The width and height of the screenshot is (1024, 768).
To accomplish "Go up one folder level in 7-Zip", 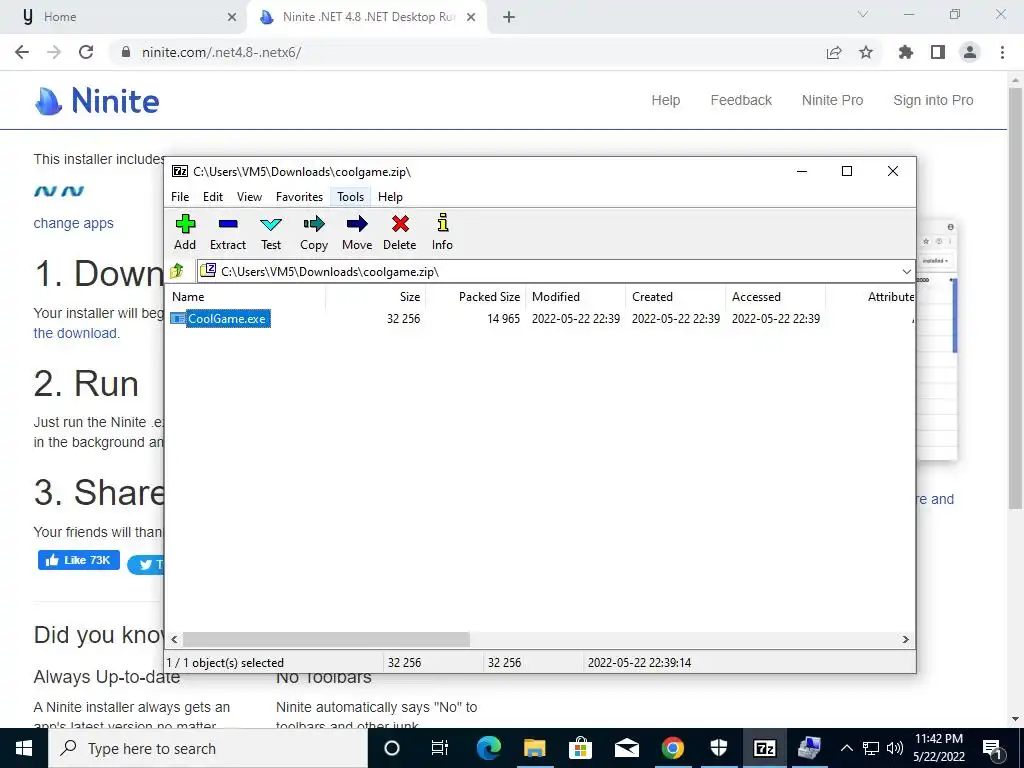I will (177, 271).
